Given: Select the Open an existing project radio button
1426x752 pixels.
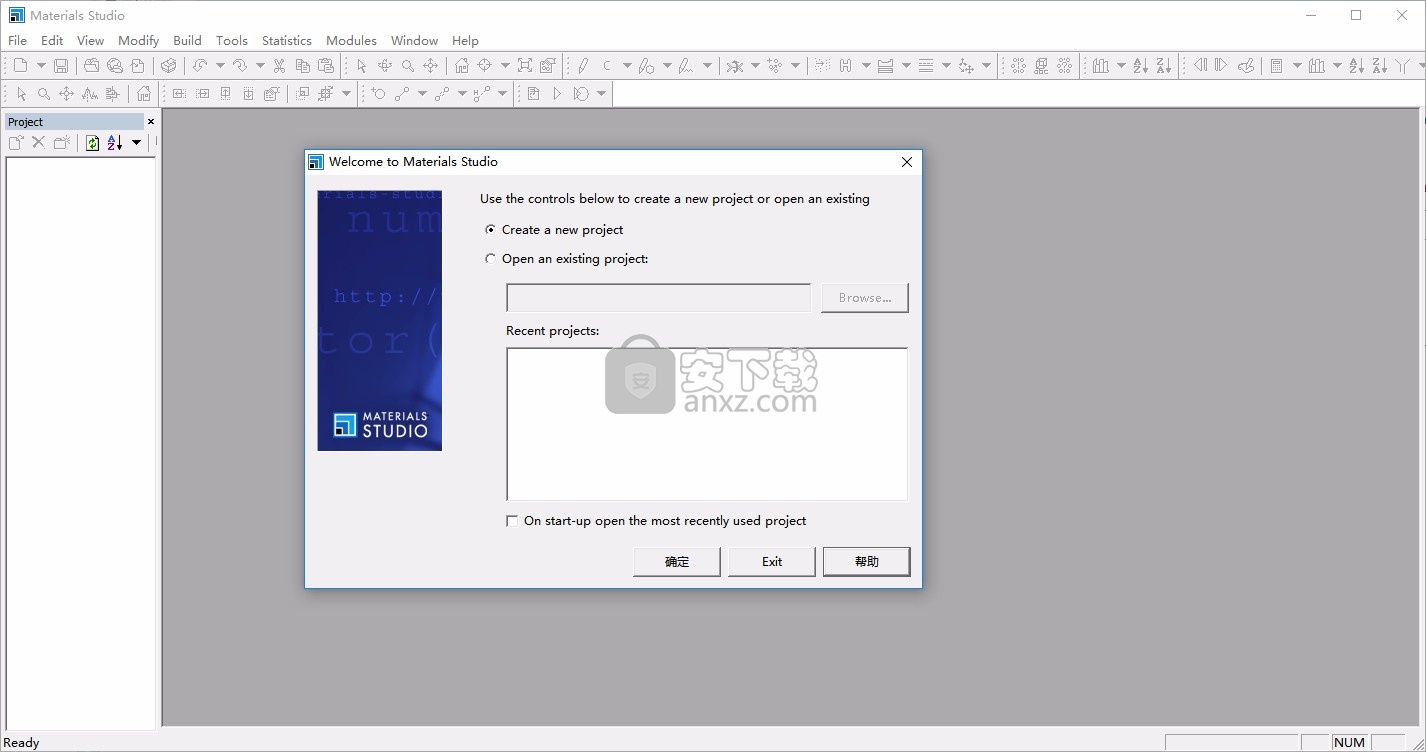Looking at the screenshot, I should tap(490, 258).
